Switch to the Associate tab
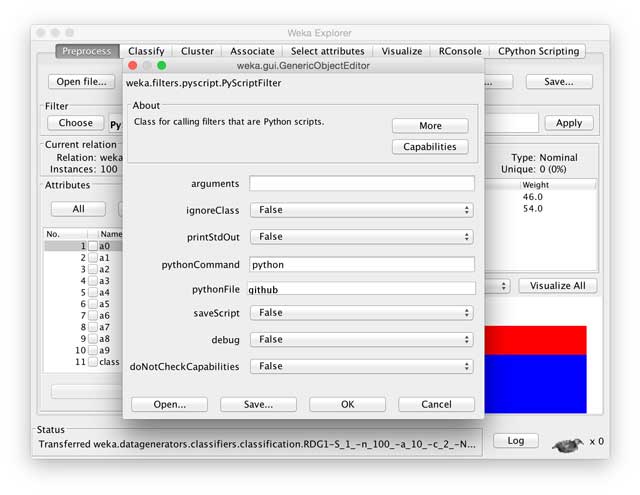This screenshot has width=640, height=495. (x=252, y=51)
